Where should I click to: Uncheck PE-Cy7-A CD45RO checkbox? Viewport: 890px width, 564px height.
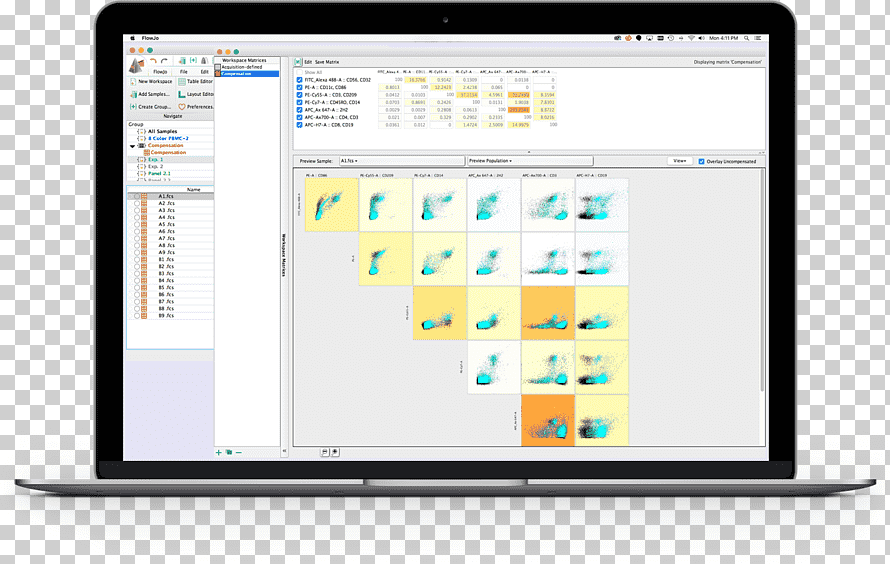click(x=299, y=102)
